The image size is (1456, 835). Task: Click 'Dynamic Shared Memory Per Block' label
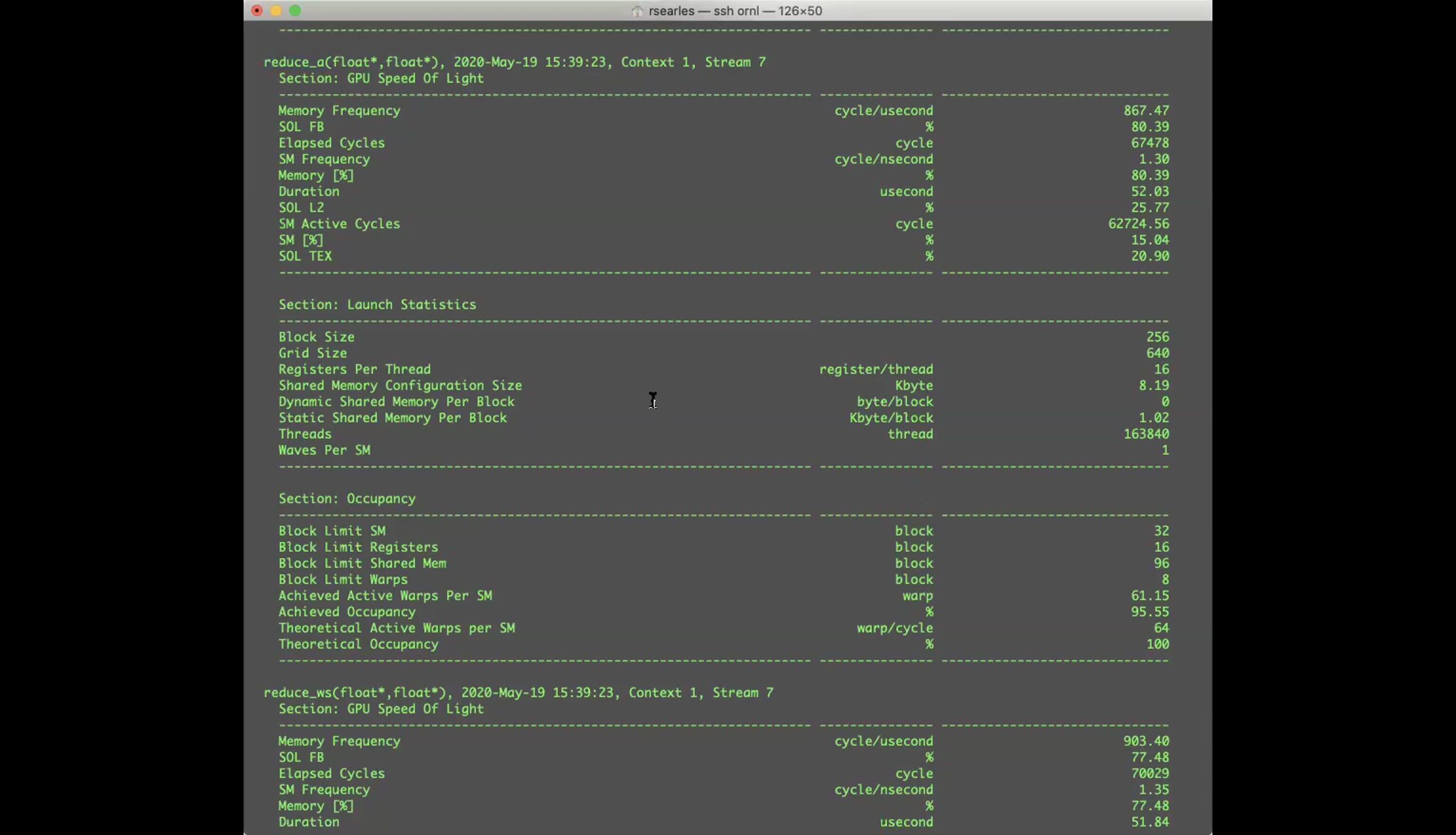point(396,402)
